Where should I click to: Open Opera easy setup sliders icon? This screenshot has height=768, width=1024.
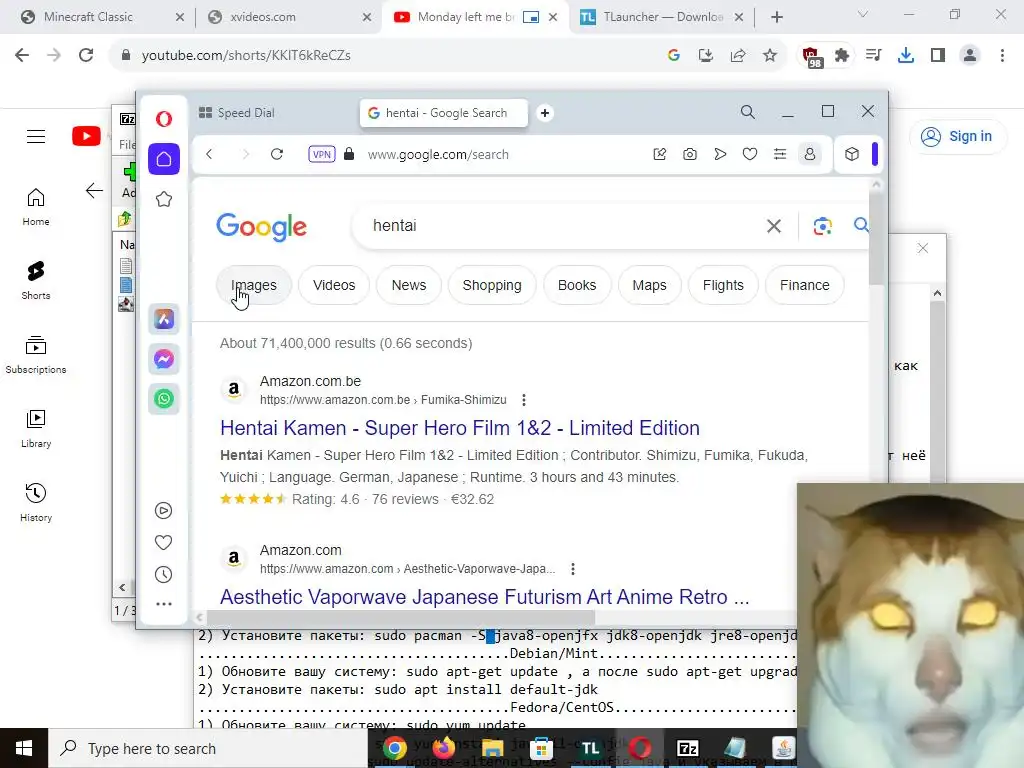tap(780, 154)
